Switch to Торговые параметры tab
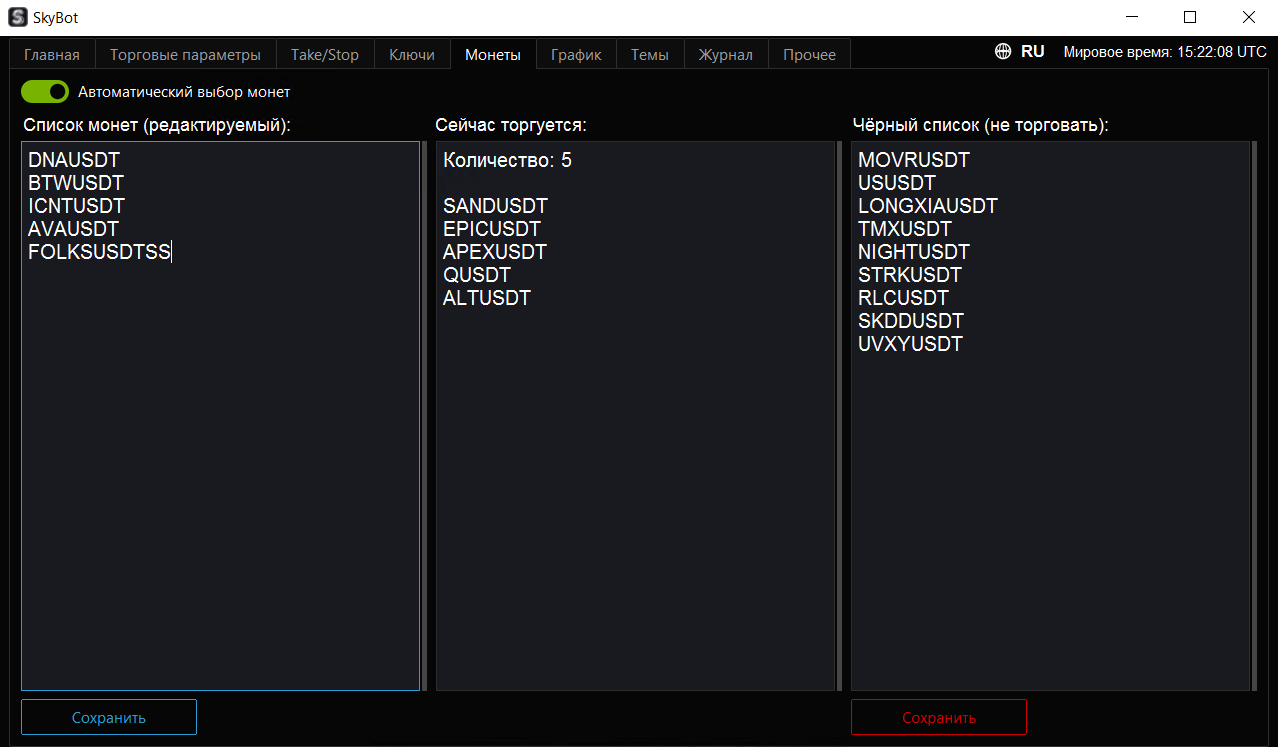 pos(185,55)
